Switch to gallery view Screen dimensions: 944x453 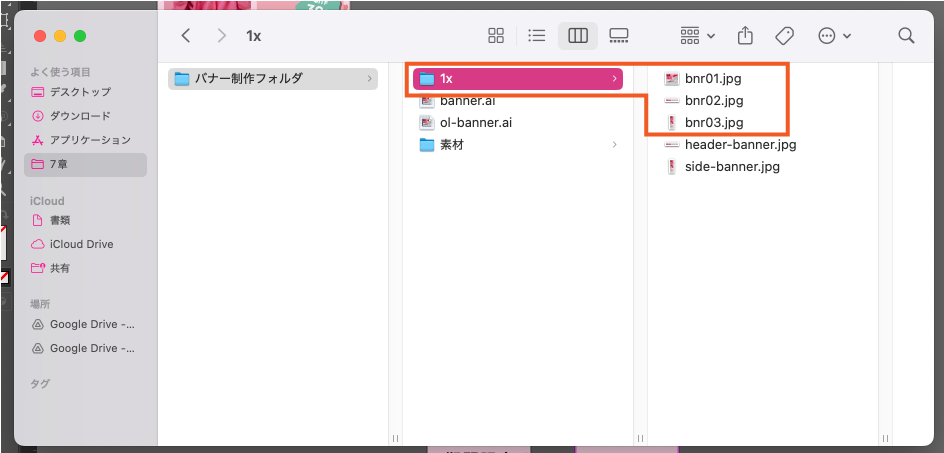click(x=619, y=36)
